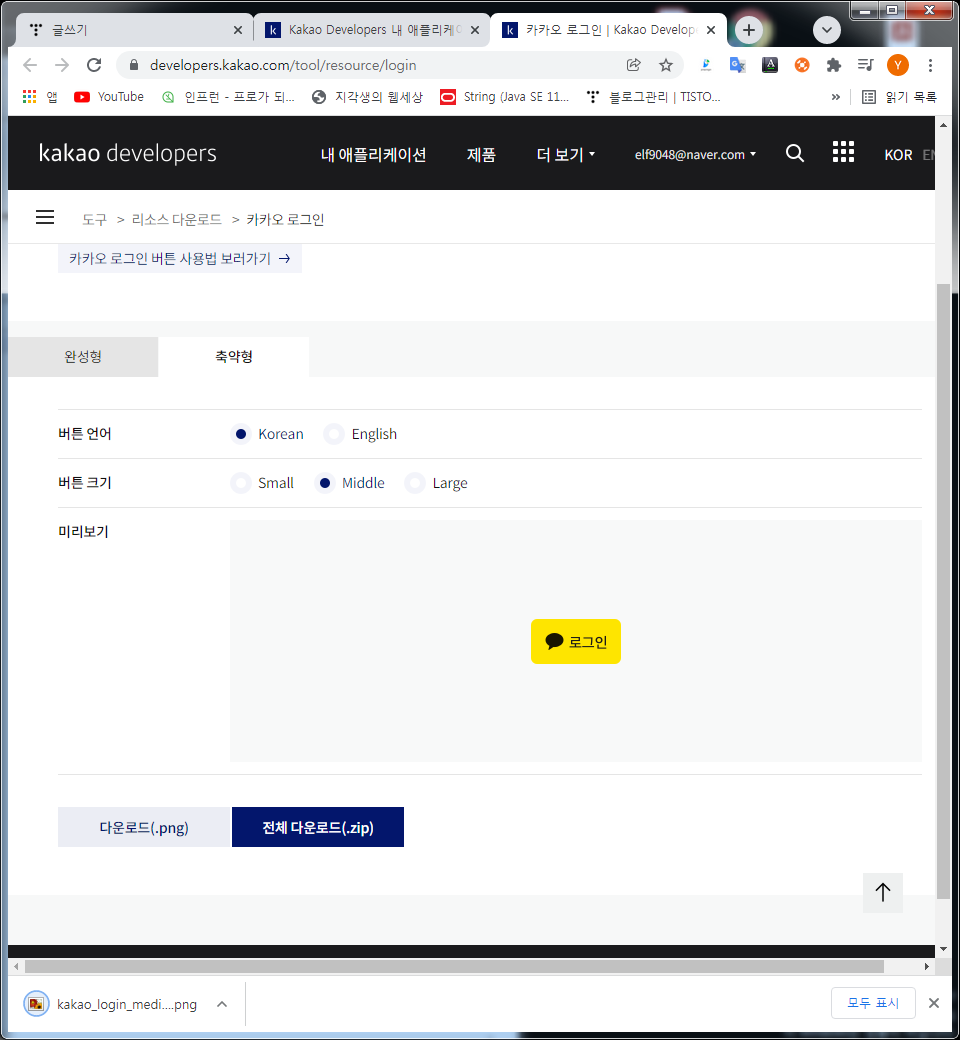Click 전체 다운로드(.zip) button
This screenshot has height=1040, width=960.
[x=318, y=827]
